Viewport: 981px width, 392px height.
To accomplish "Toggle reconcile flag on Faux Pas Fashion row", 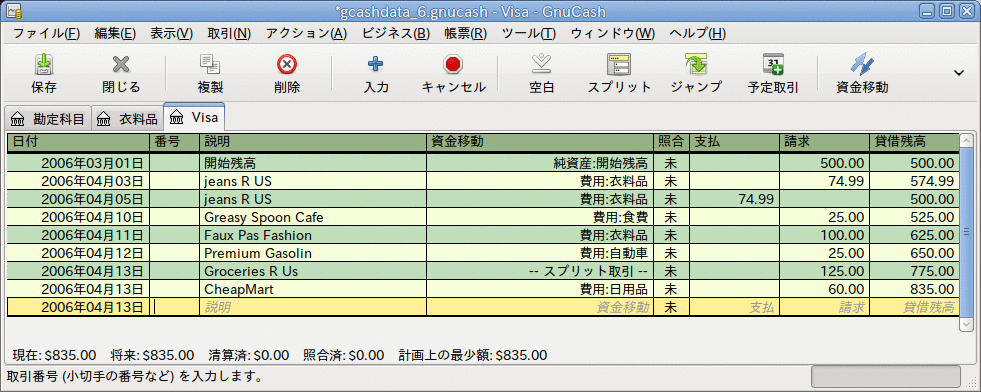I will (x=671, y=236).
